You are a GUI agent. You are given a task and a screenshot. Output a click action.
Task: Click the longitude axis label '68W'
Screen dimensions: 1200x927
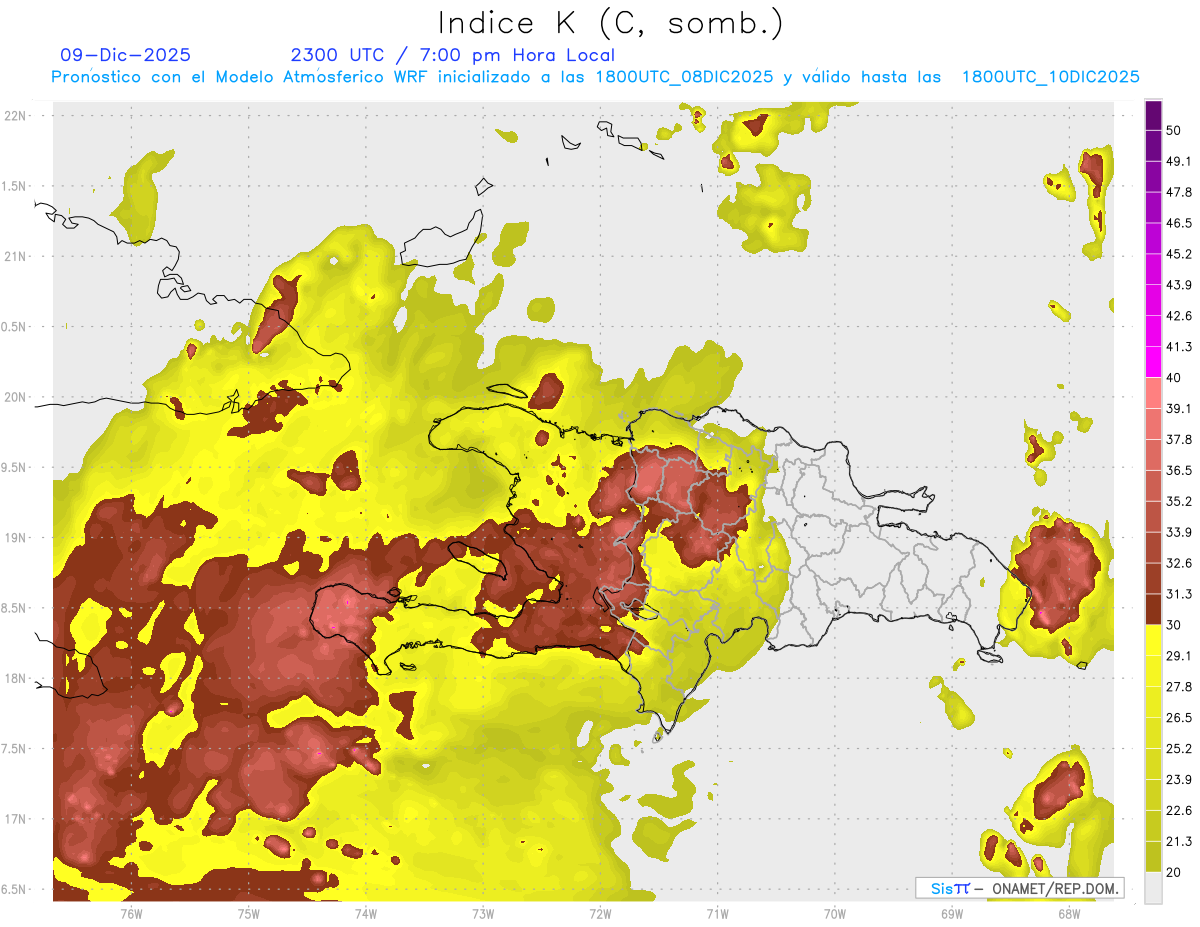(1069, 914)
